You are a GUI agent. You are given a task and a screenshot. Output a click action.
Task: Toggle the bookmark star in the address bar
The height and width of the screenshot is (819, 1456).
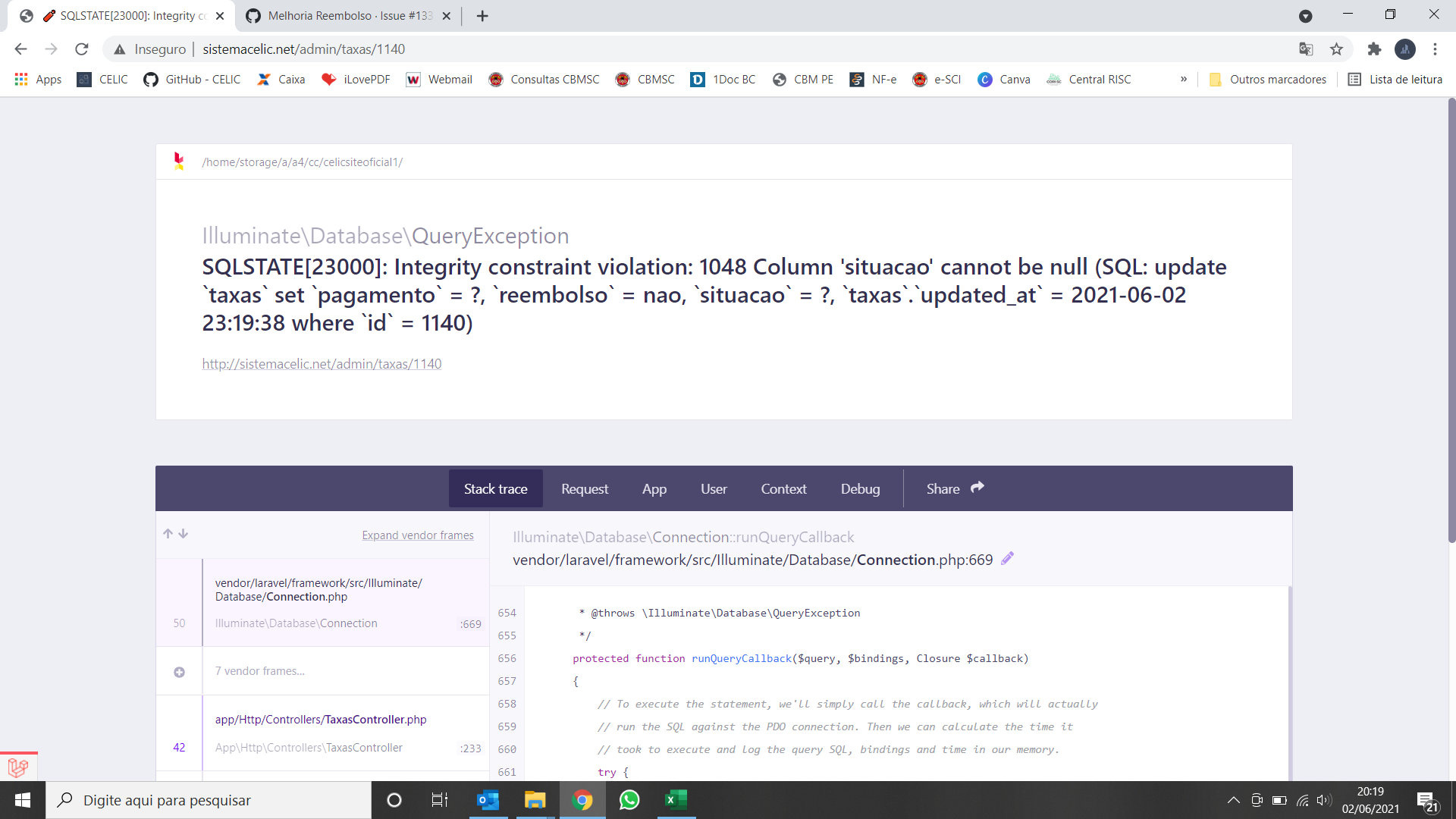[x=1337, y=49]
